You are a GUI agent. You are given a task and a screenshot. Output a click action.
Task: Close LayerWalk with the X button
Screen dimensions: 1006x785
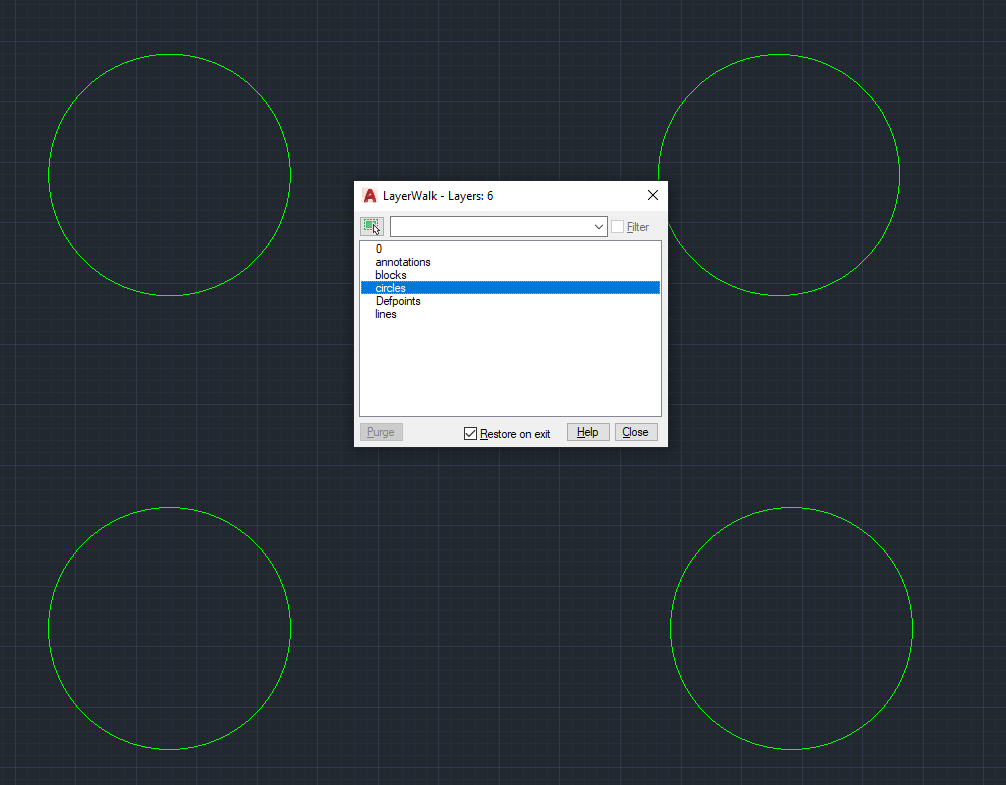pos(652,195)
